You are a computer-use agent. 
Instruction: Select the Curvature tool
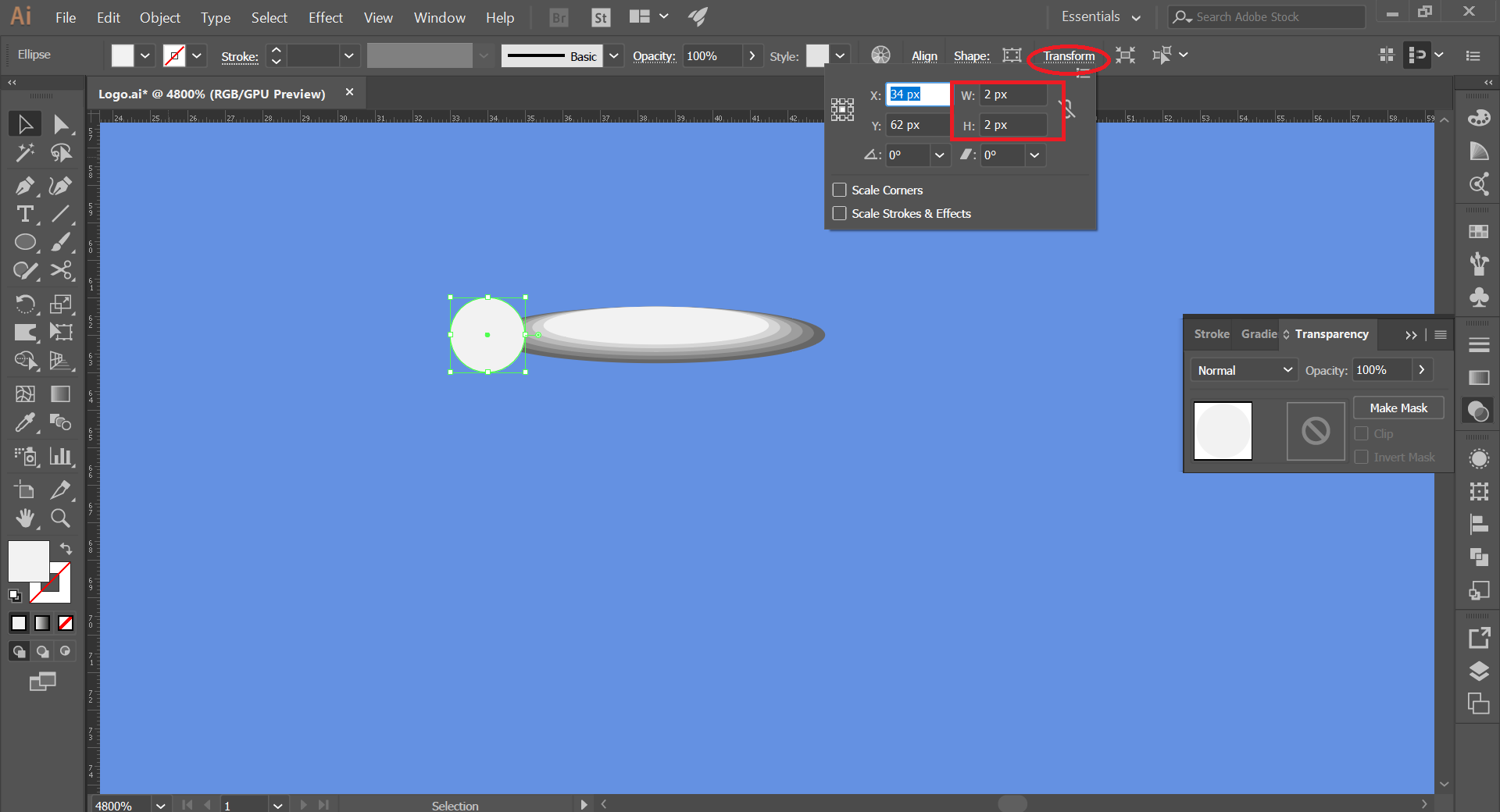(61, 186)
